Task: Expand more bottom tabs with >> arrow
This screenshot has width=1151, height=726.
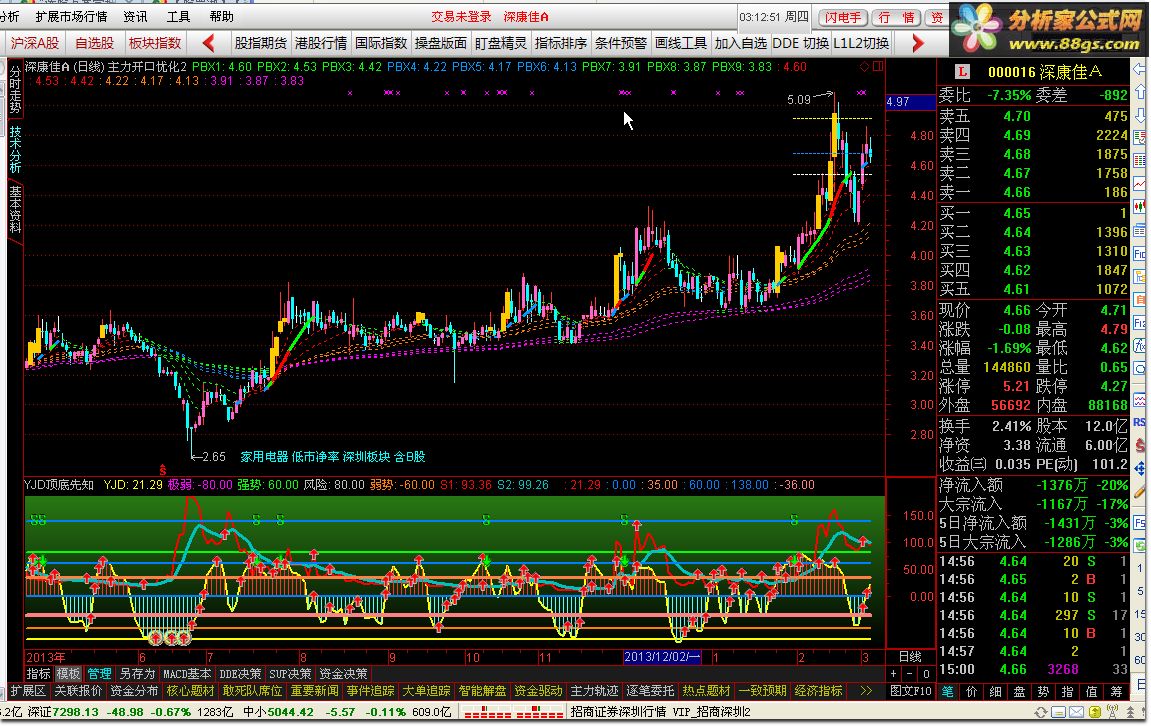Action: tap(866, 691)
